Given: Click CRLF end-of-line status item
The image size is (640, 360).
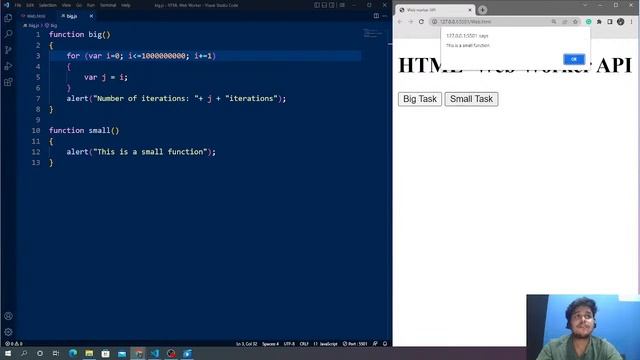Looking at the screenshot, I should (x=304, y=344).
